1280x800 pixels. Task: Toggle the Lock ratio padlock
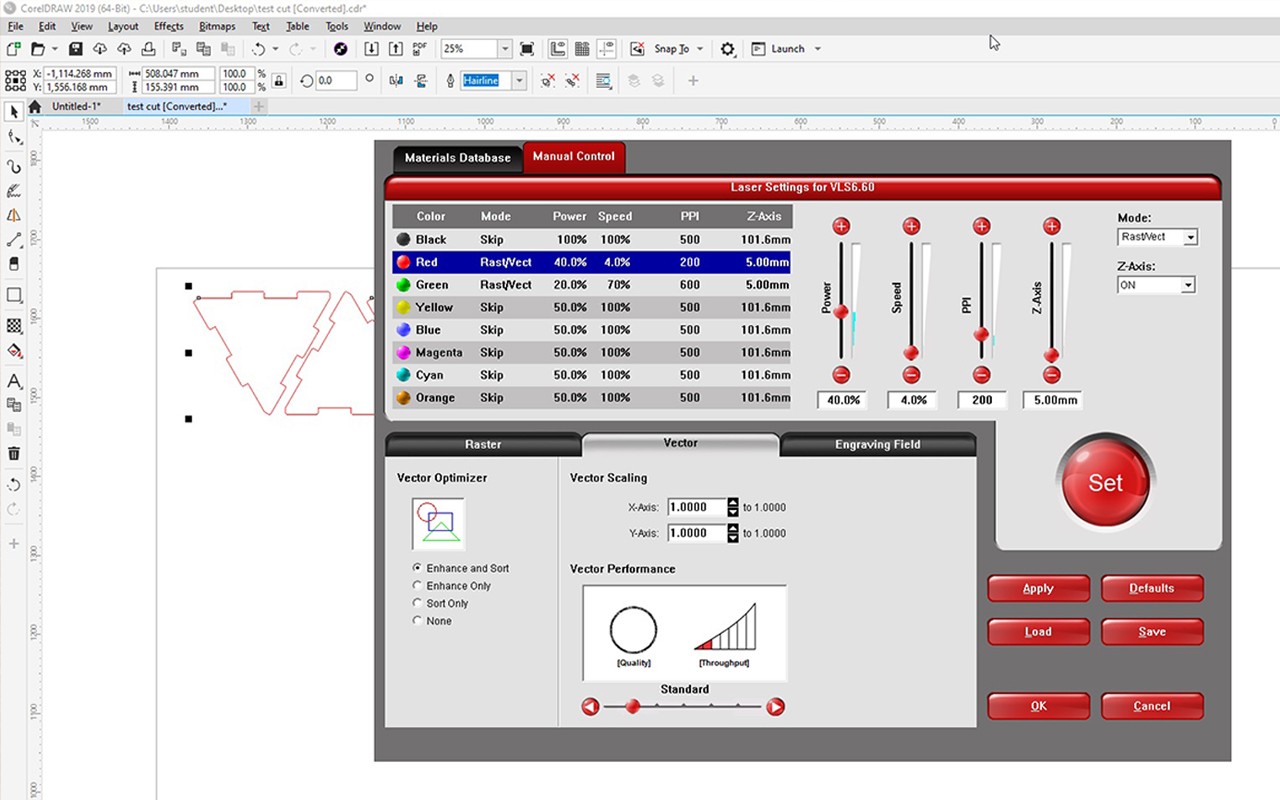(279, 81)
